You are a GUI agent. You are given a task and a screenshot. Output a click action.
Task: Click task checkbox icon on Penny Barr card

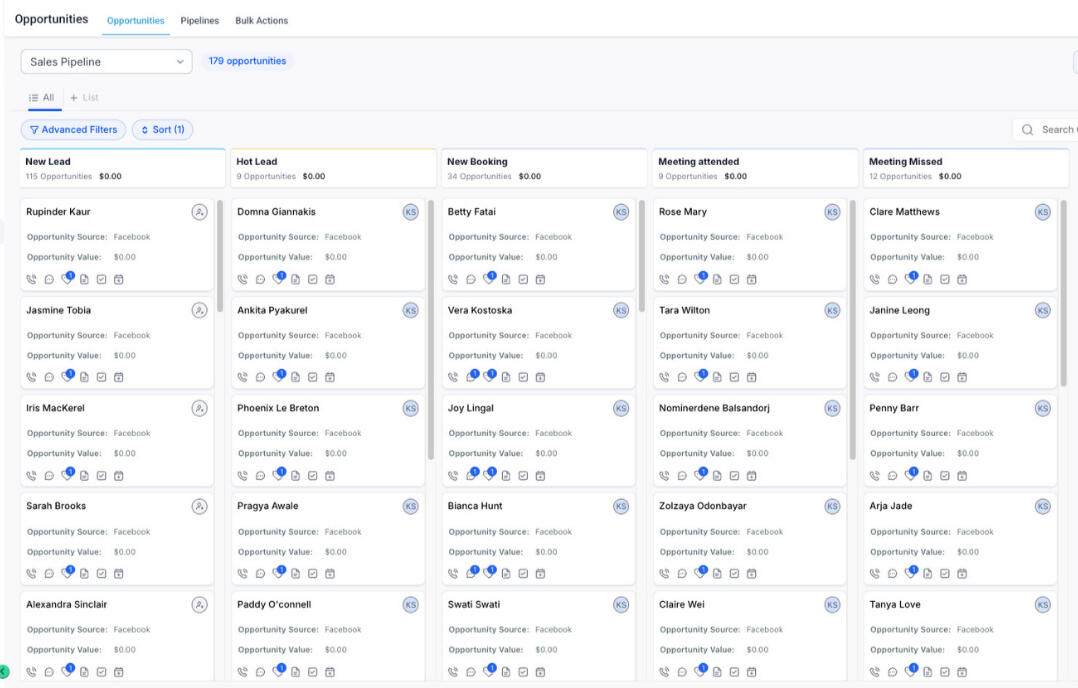click(x=945, y=476)
